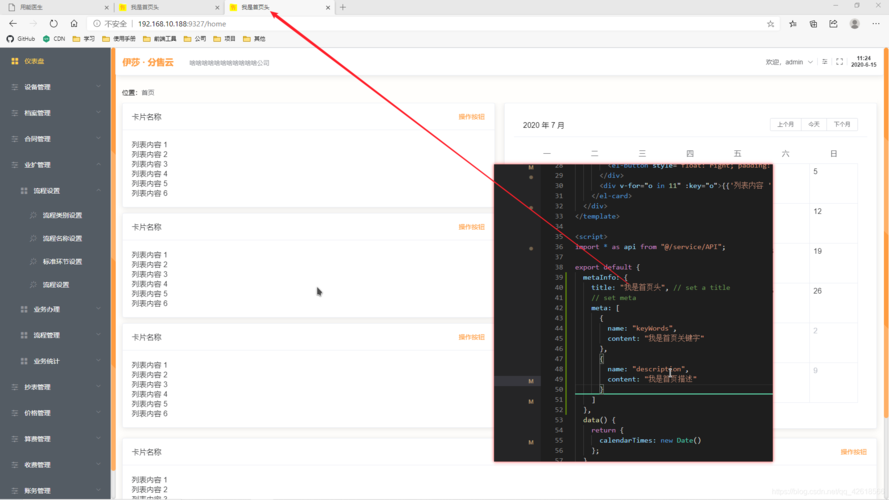This screenshot has width=889, height=500.
Task: Open the browser profile avatar
Action: pos(854,24)
